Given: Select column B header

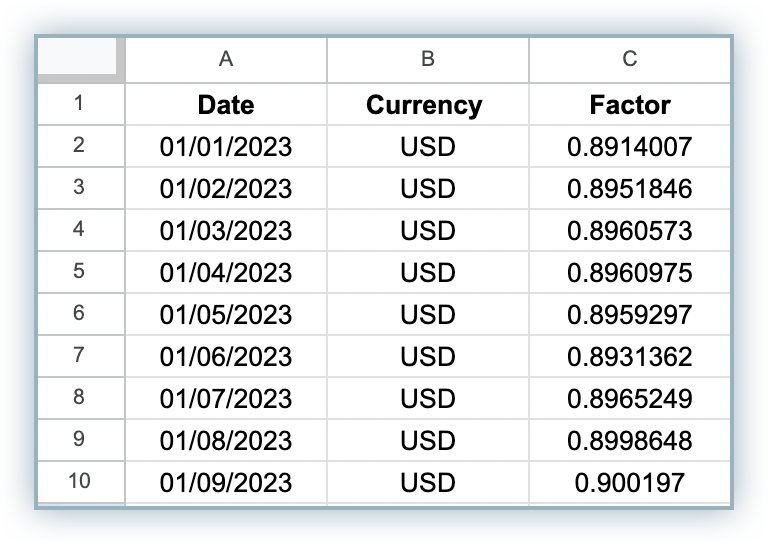Looking at the screenshot, I should coord(428,60).
